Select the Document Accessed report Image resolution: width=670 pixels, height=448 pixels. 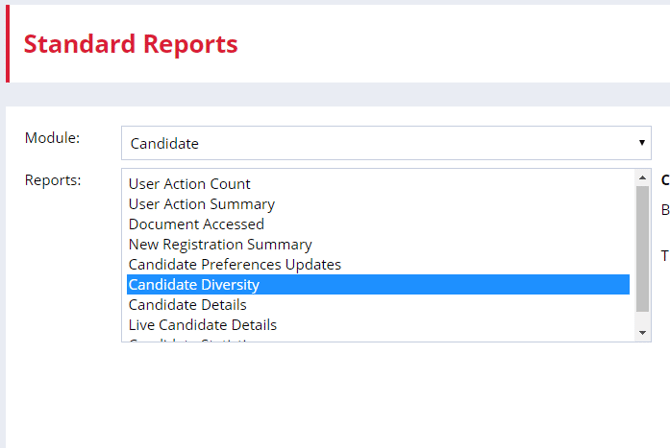196,224
